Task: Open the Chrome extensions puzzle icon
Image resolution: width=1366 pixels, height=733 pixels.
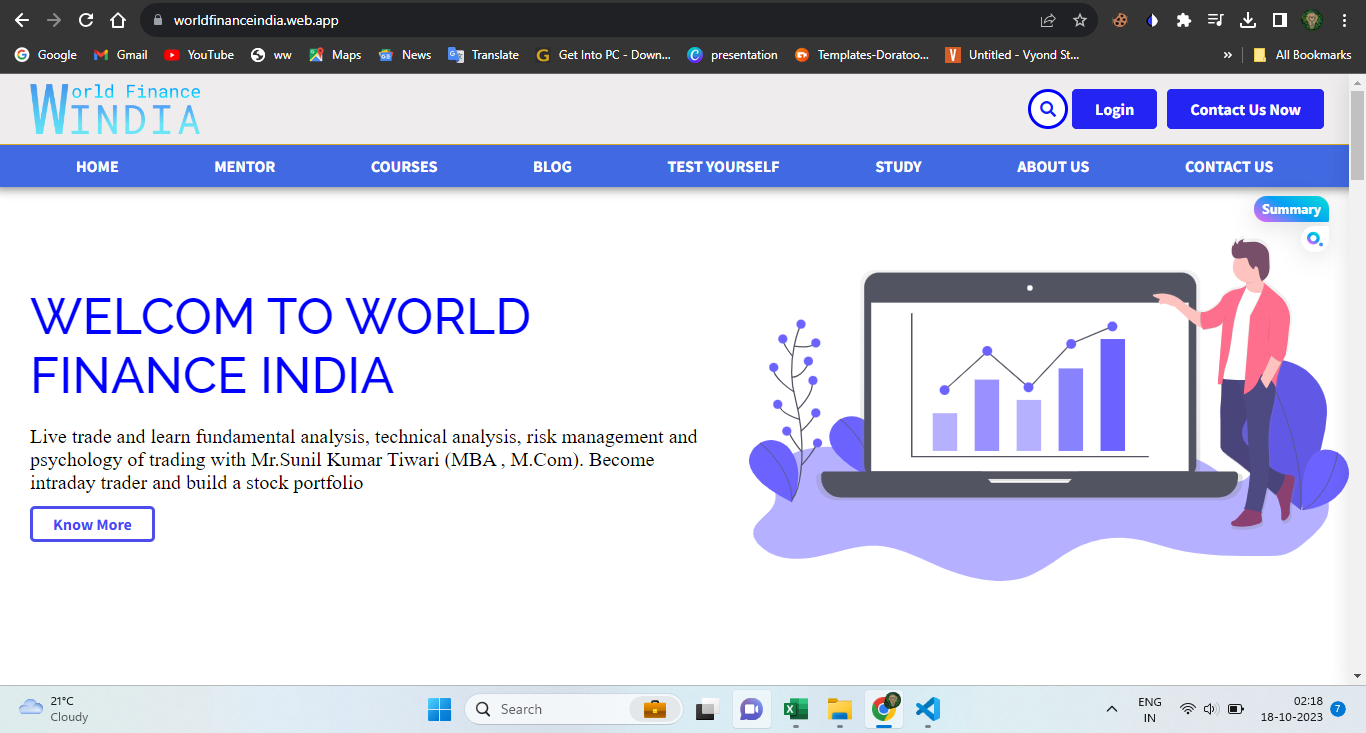Action: [x=1184, y=20]
